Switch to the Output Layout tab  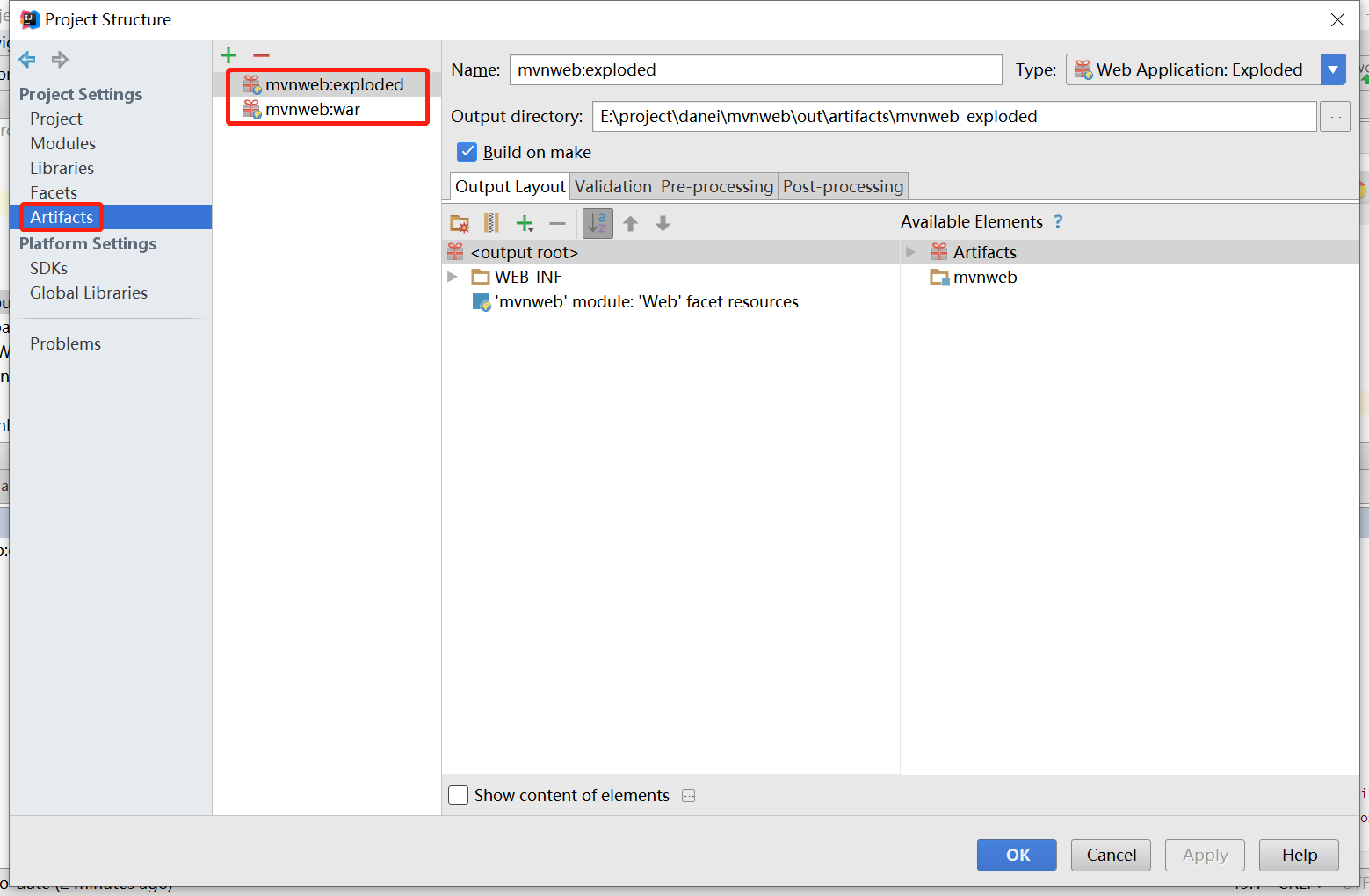coord(510,186)
